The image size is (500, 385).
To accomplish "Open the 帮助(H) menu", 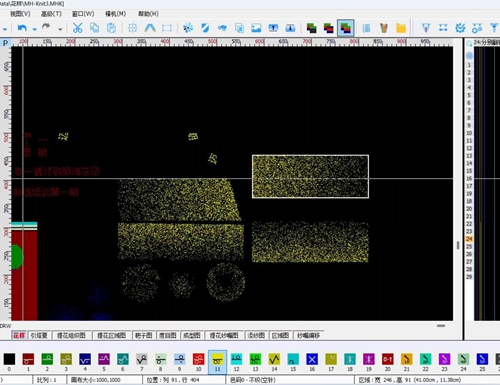I will pos(148,14).
